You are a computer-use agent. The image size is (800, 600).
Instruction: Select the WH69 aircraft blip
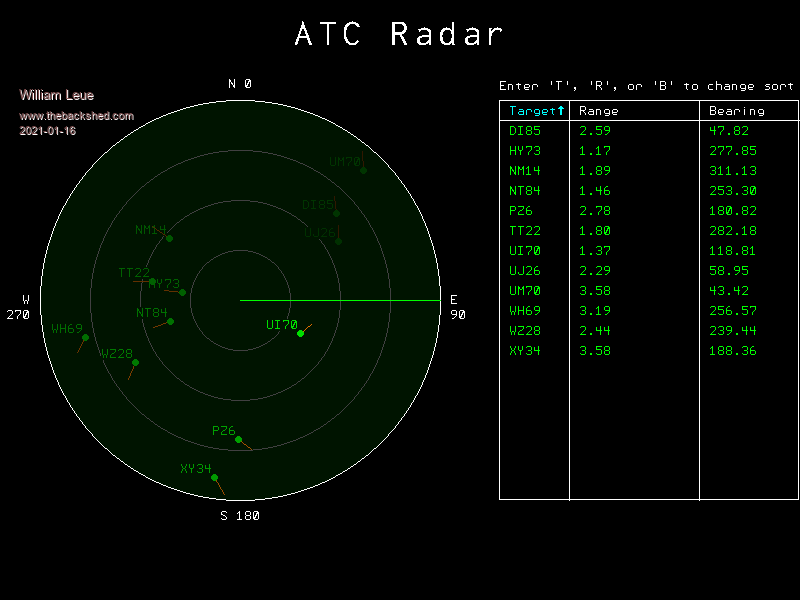[x=85, y=337]
